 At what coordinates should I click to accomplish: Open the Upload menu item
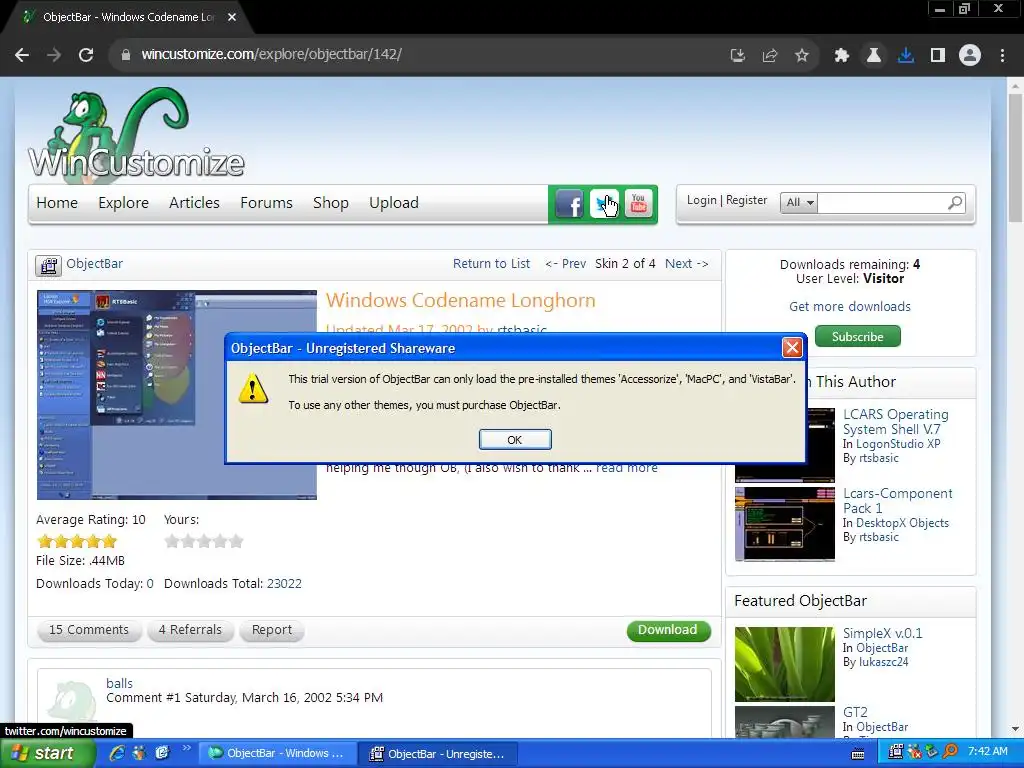click(394, 203)
